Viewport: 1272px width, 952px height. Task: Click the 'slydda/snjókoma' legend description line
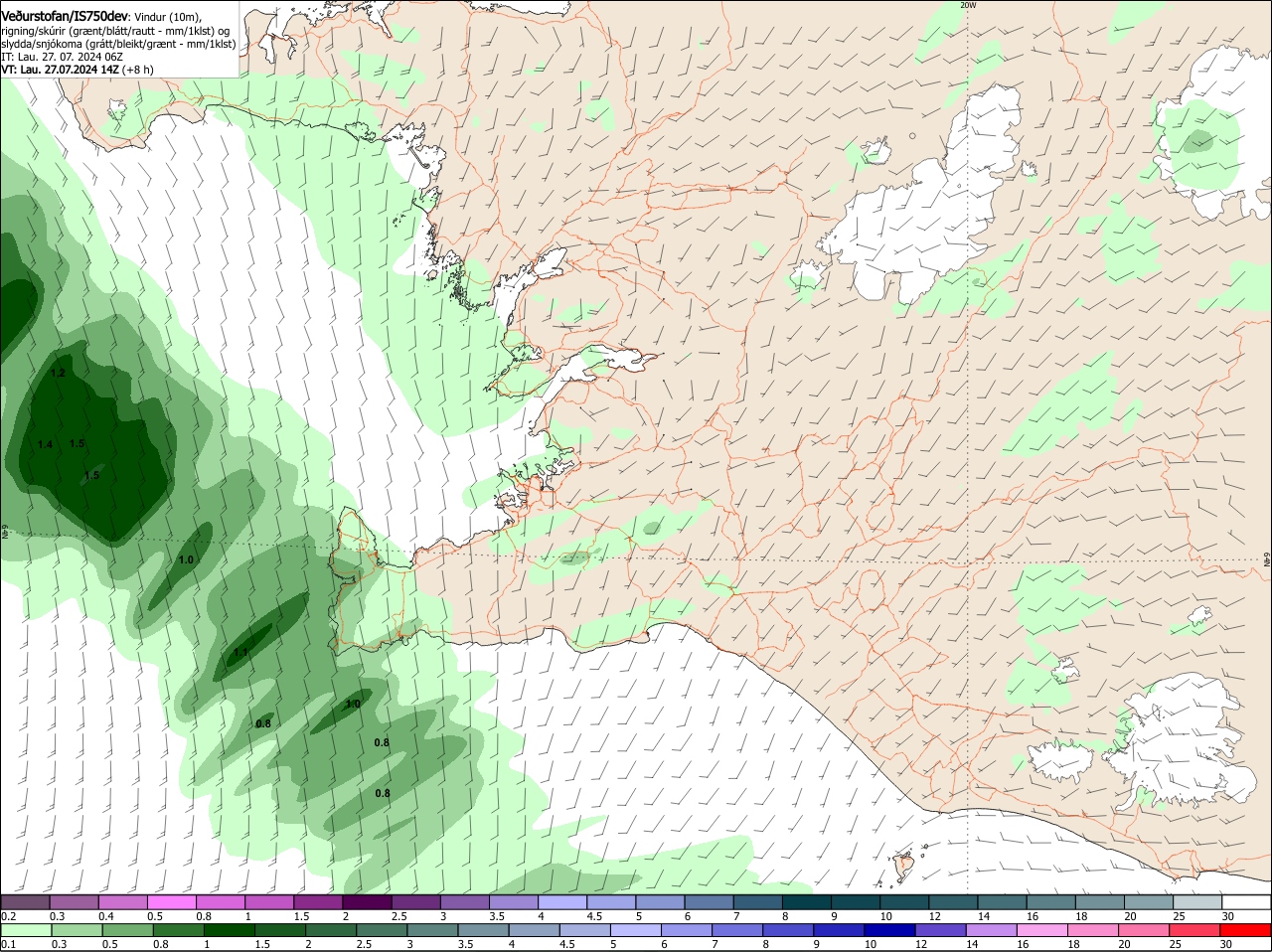point(118,44)
